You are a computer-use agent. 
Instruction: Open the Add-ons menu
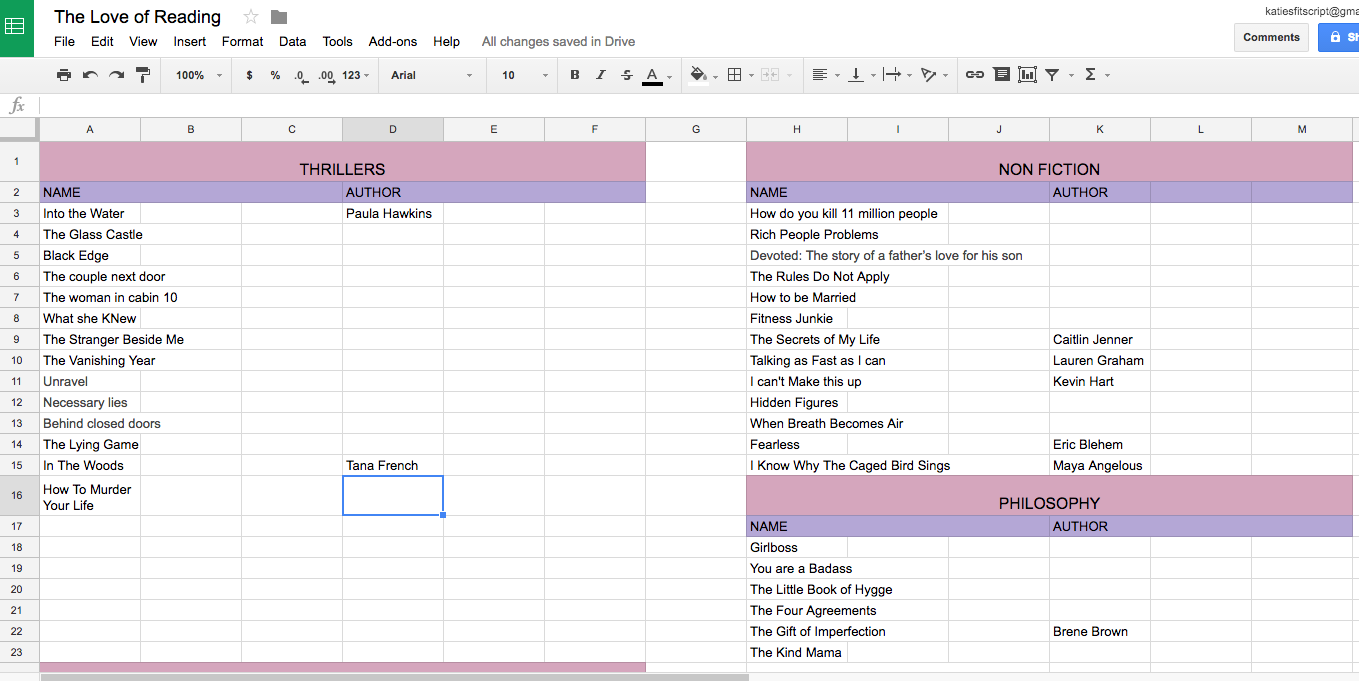(393, 41)
